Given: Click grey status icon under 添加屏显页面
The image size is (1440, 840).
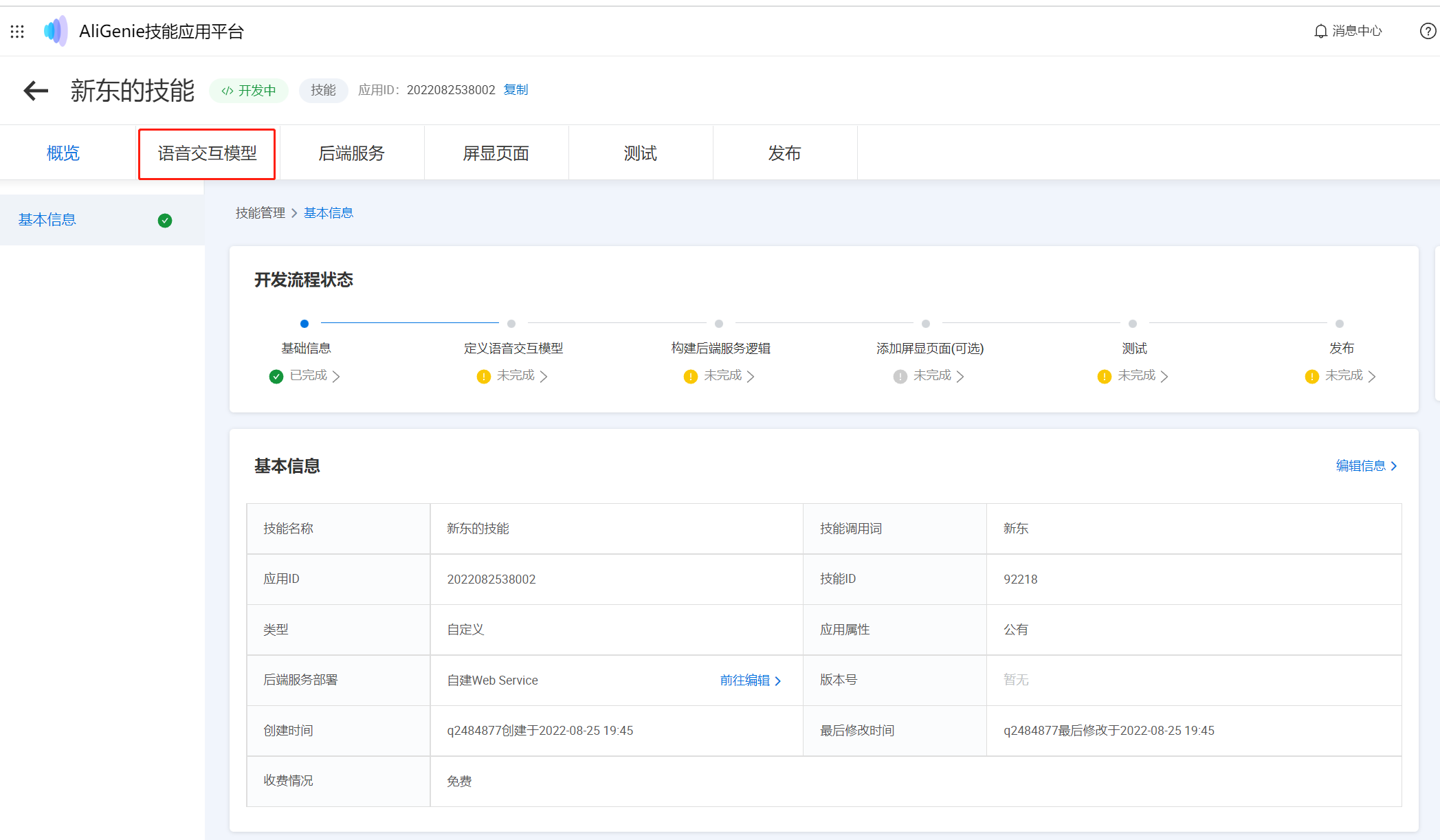Looking at the screenshot, I should pyautogui.click(x=900, y=376).
